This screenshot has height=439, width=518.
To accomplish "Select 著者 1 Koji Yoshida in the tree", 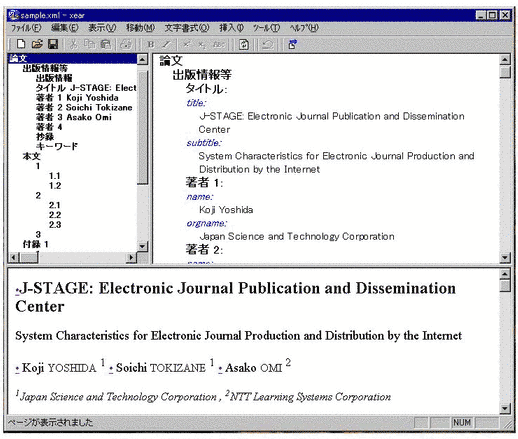I will click(x=77, y=98).
